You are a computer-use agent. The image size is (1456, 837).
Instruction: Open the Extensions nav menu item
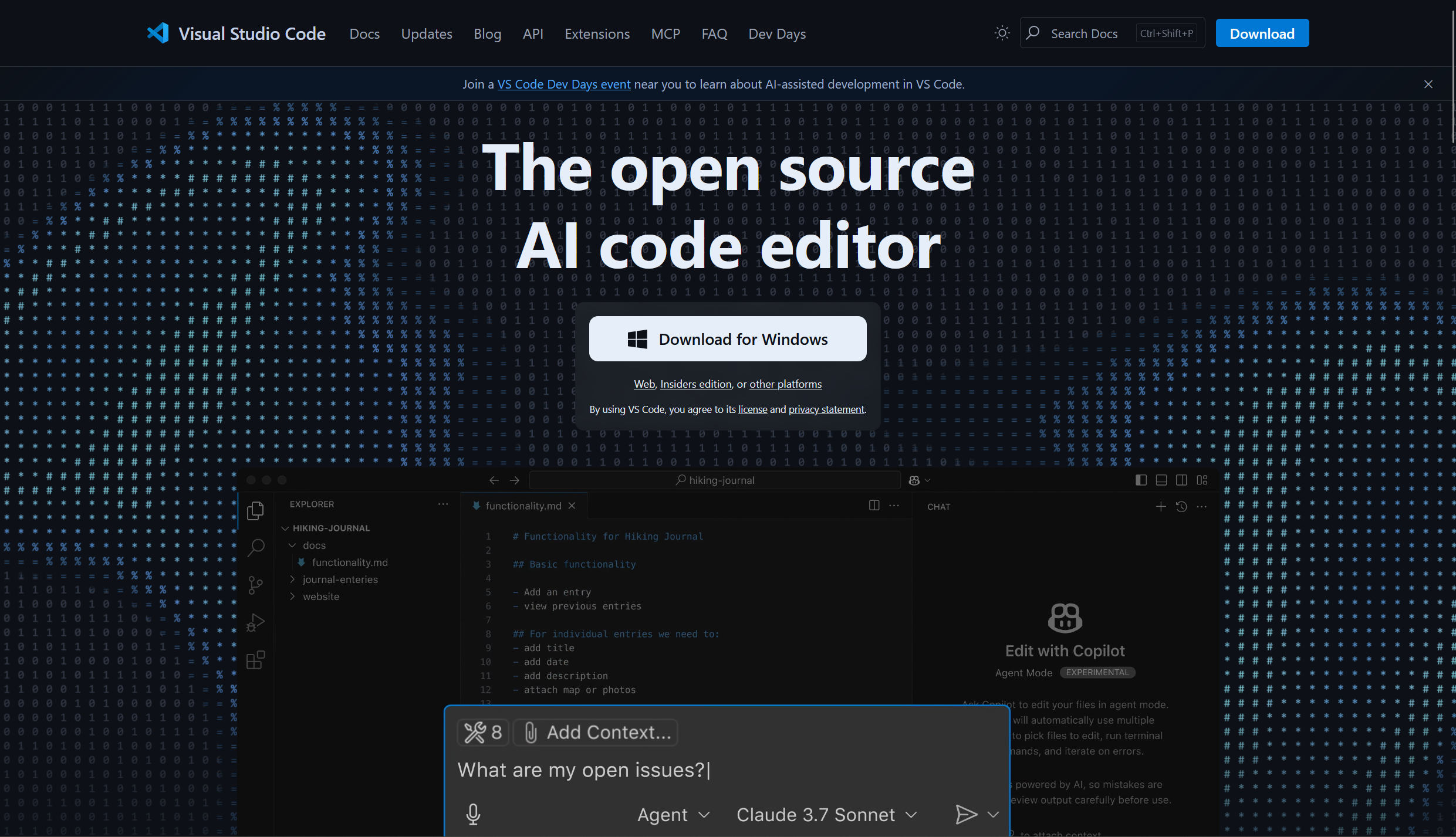coord(597,34)
